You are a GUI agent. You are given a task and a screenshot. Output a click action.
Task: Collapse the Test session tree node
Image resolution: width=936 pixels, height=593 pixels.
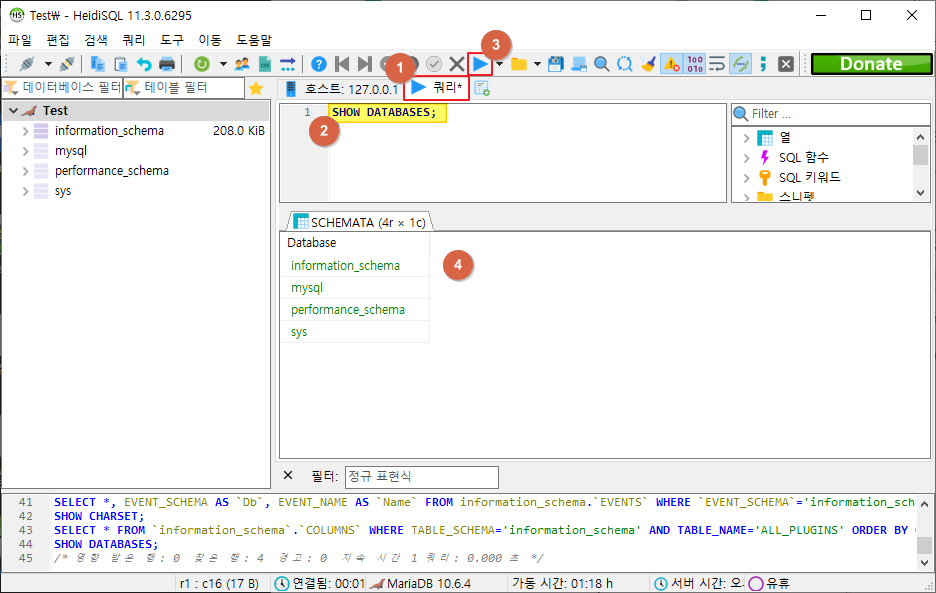tap(13, 110)
